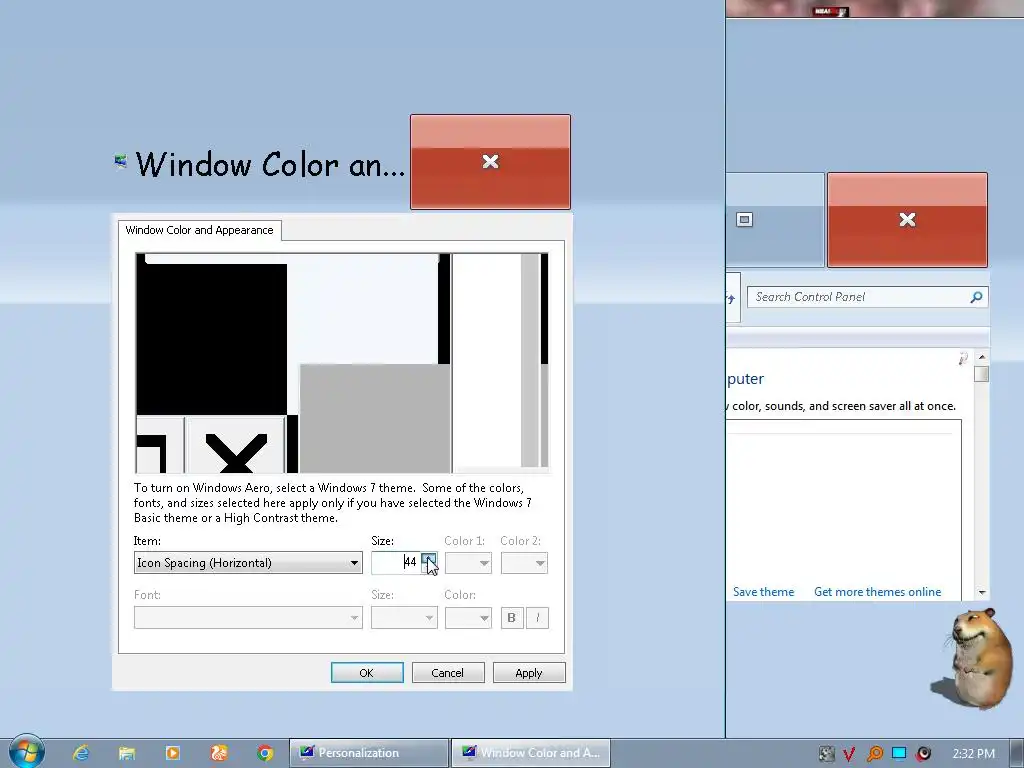Open the Color 2 dropdown
Screen dimensions: 1024x768
(524, 563)
